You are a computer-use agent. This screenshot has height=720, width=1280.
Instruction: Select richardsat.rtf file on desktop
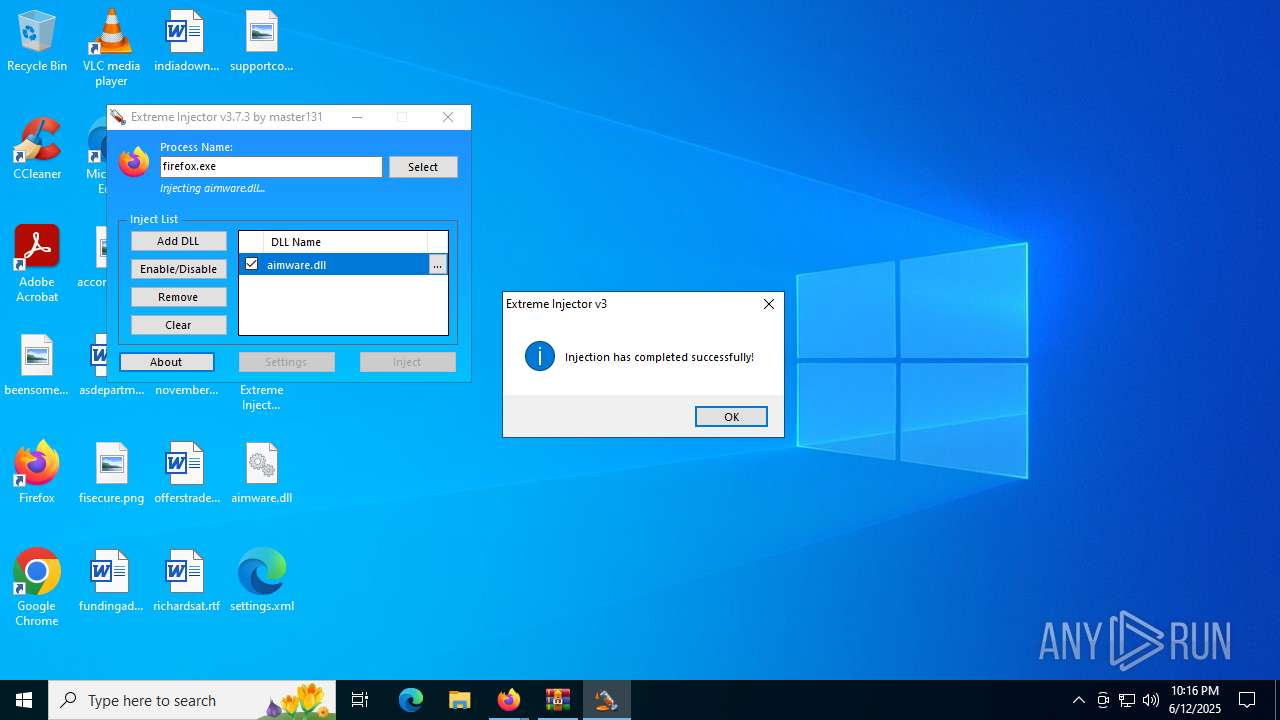click(x=186, y=582)
